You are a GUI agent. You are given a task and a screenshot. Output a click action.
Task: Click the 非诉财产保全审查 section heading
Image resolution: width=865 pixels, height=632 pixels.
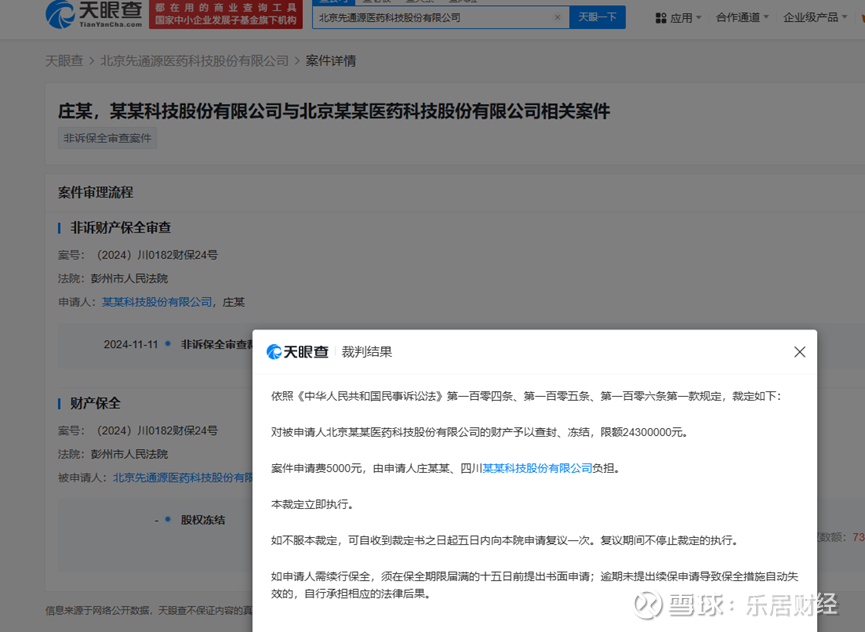120,228
